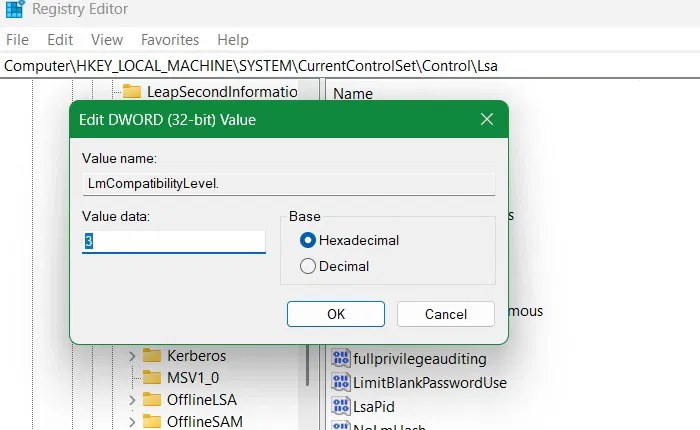
Task: Expand the Kerberos key
Action: tap(132, 356)
